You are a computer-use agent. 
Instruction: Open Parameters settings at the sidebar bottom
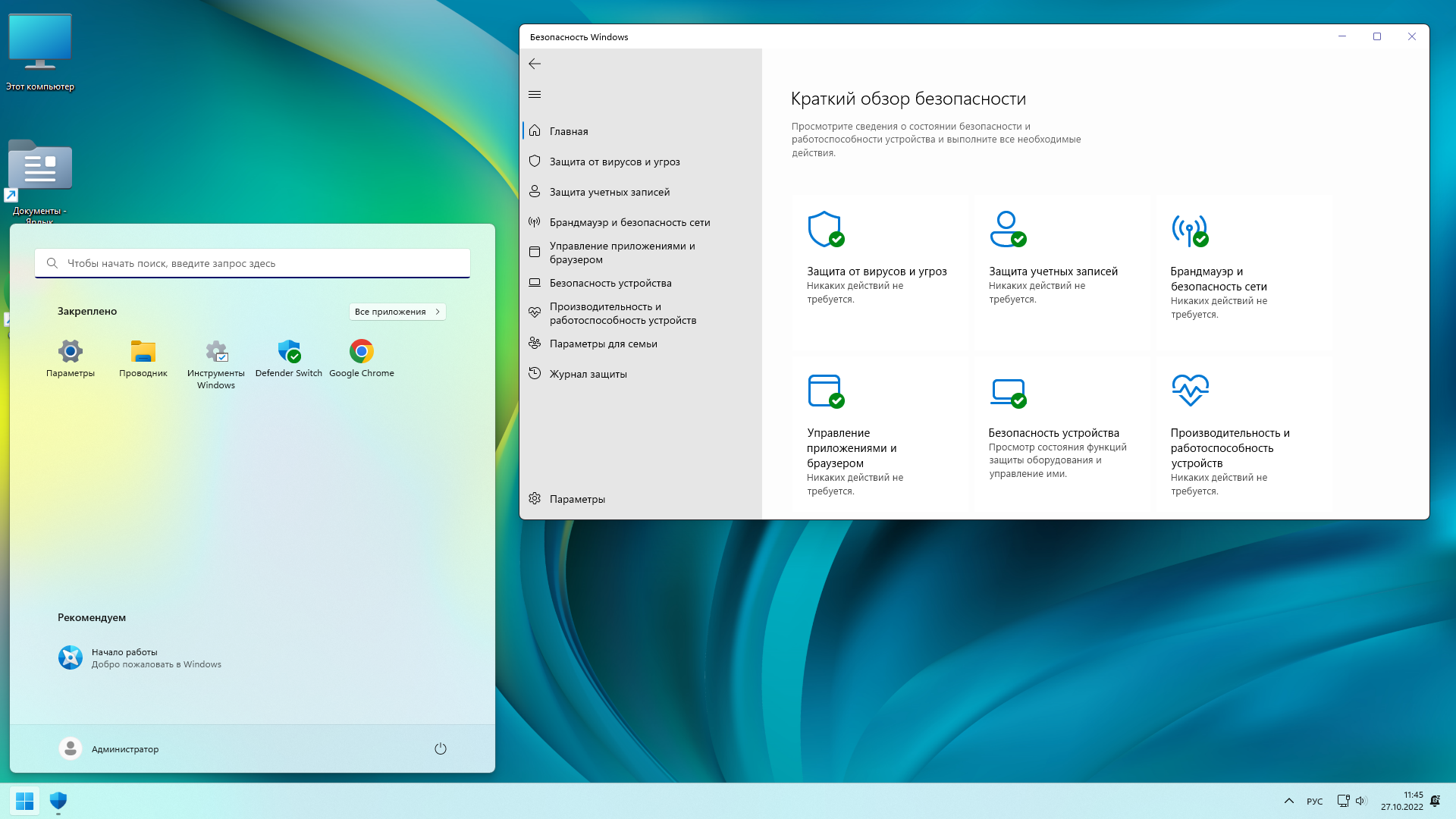[x=576, y=499]
